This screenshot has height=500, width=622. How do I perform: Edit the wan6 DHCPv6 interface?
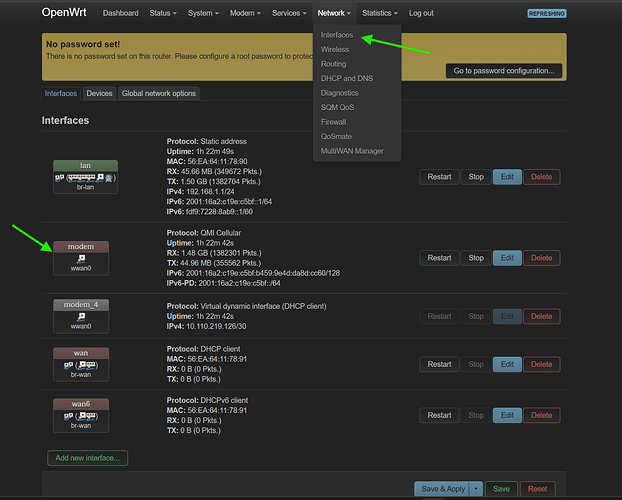(x=507, y=415)
